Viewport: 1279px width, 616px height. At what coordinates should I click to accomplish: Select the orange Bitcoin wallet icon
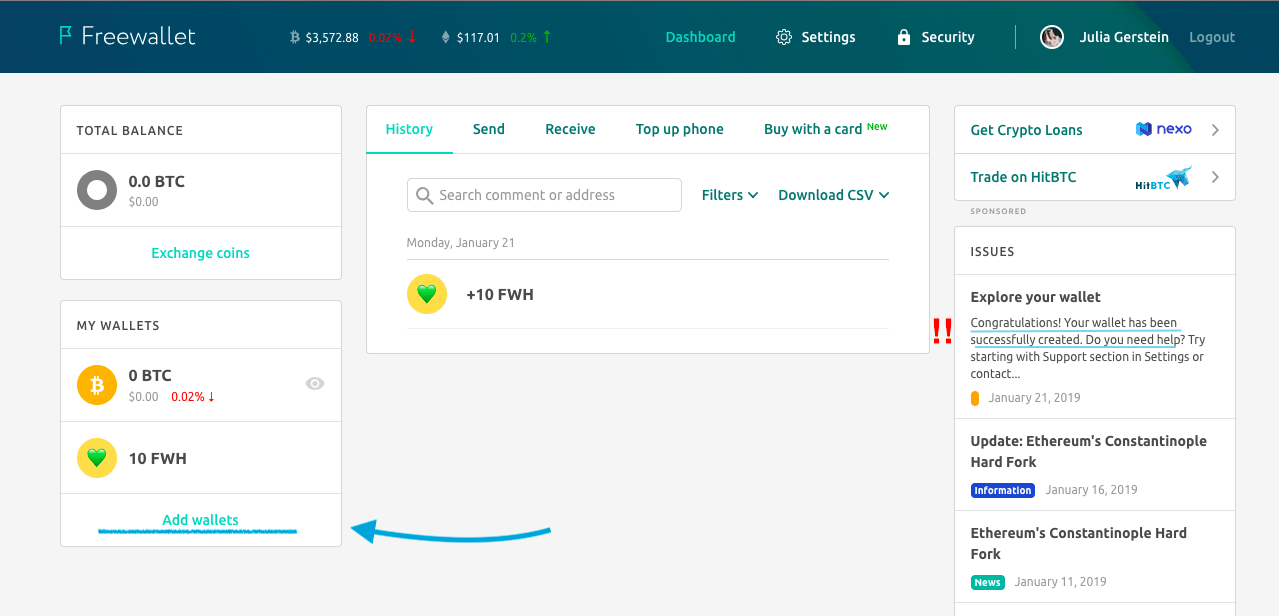[x=97, y=385]
